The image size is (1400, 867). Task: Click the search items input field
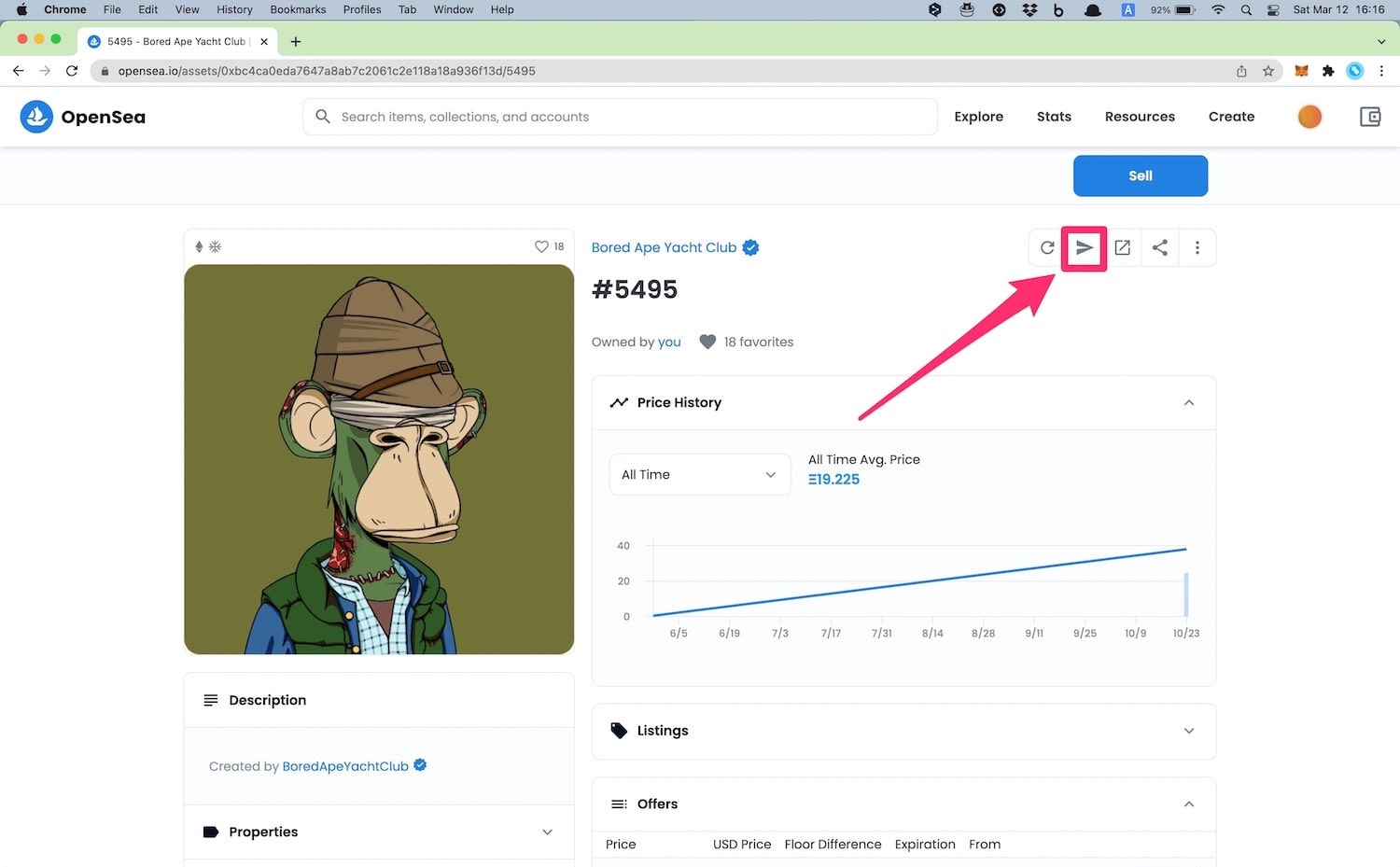[620, 117]
